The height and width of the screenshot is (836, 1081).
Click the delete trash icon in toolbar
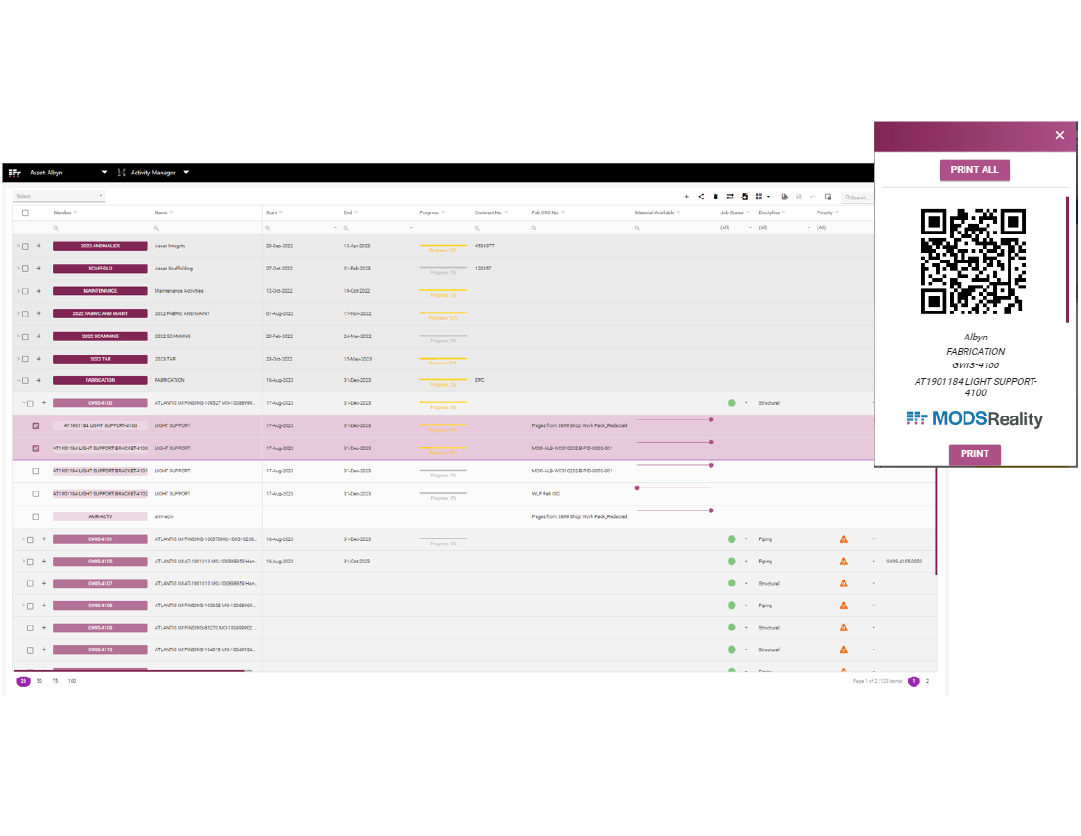[x=716, y=196]
